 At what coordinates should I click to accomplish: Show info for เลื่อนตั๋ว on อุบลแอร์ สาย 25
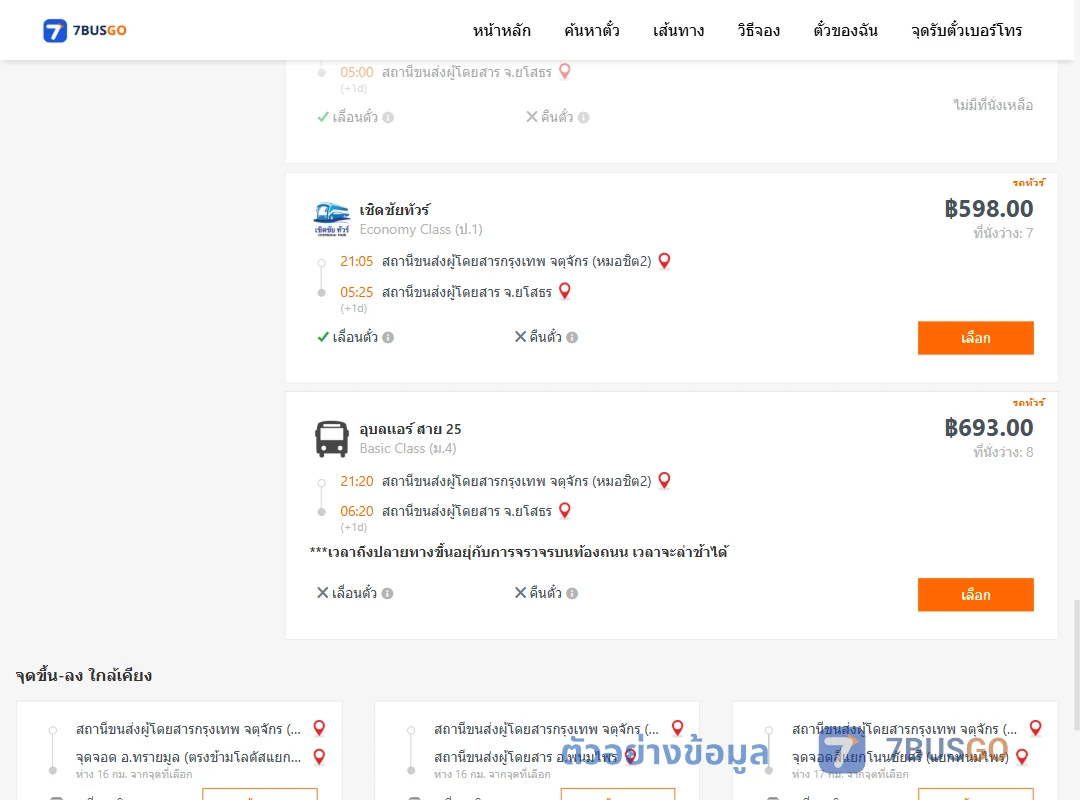coord(388,593)
